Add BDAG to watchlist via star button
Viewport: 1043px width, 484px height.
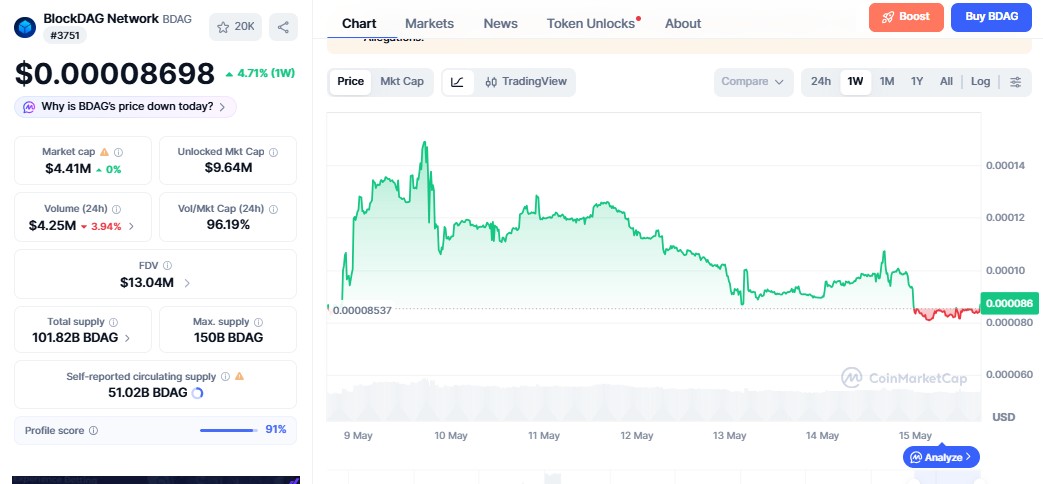pos(236,27)
